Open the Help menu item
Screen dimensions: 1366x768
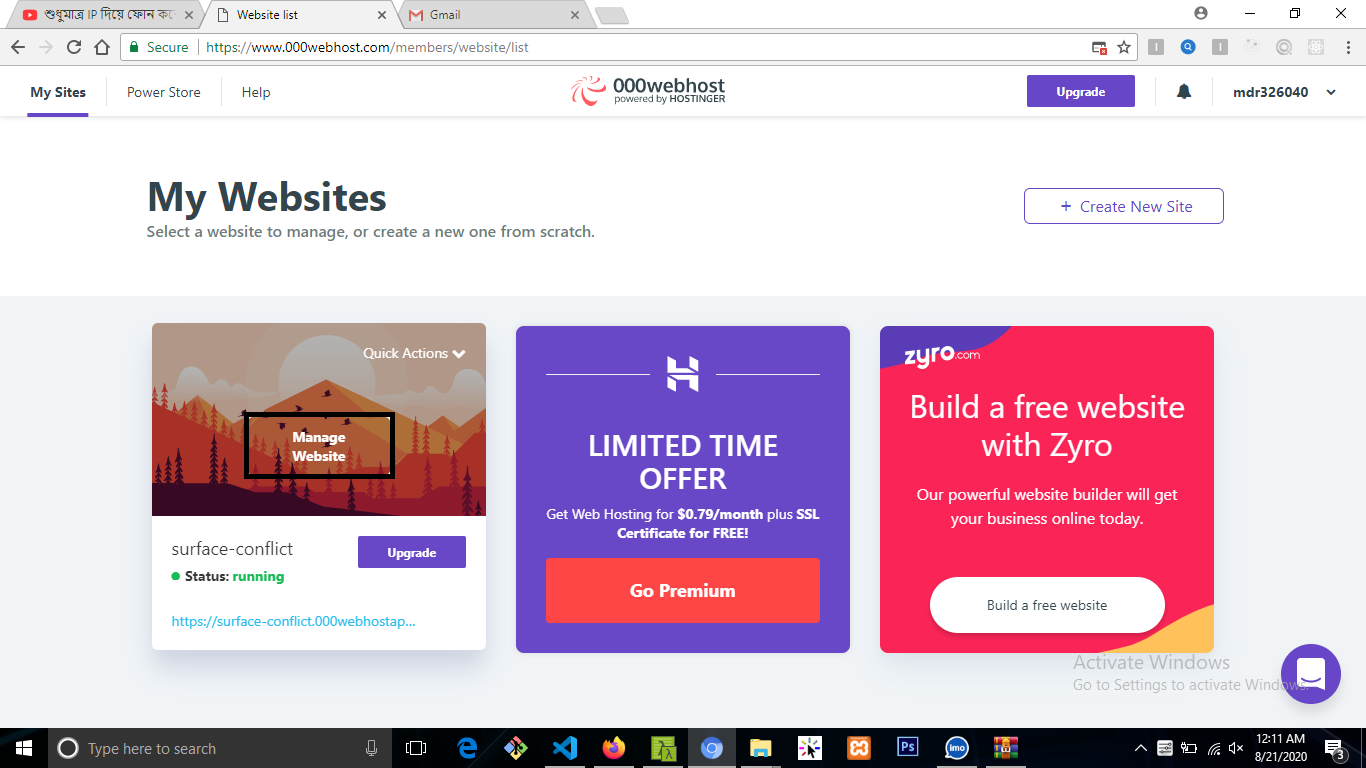(x=256, y=92)
